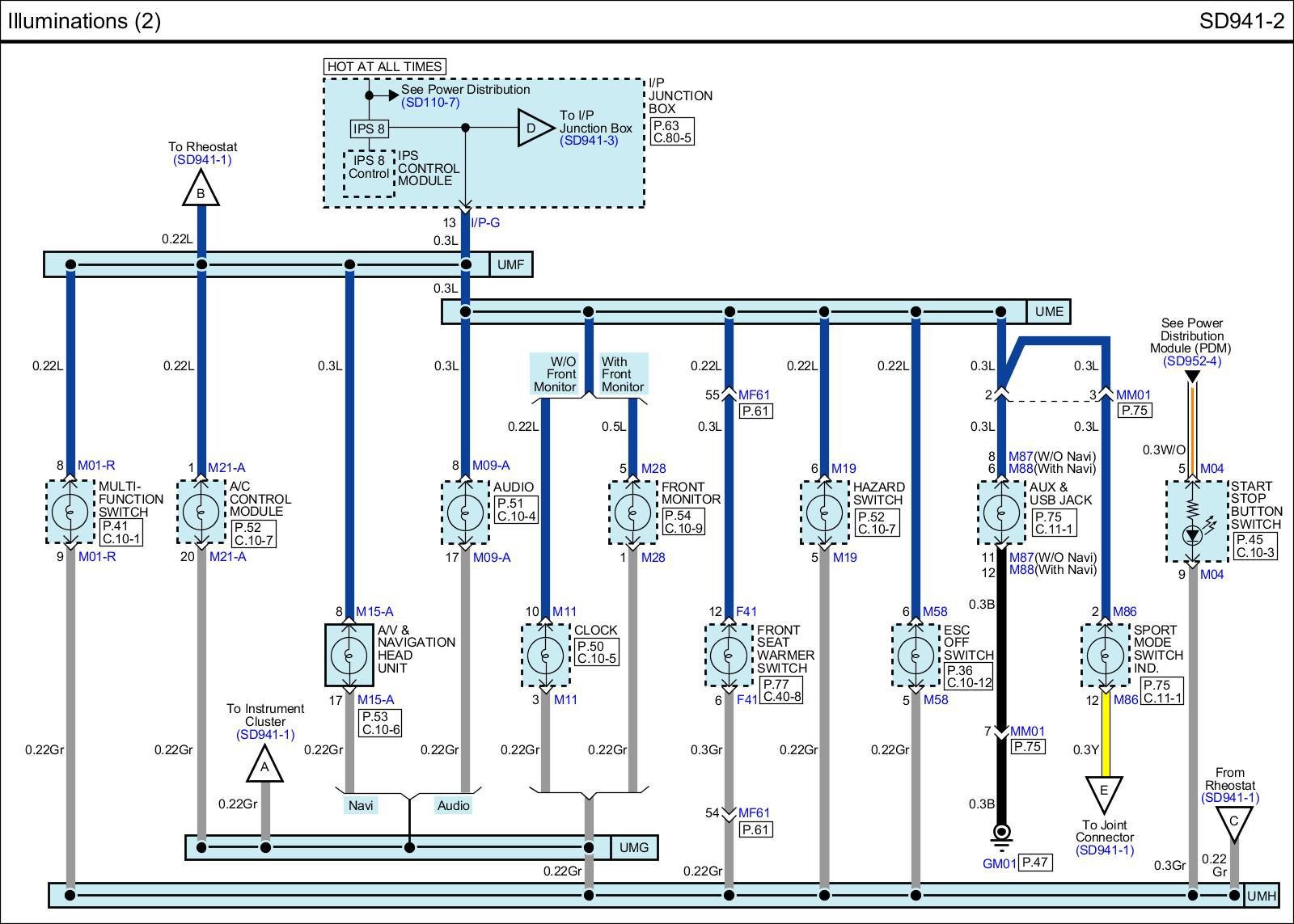Screen dimensions: 1294x924
Task: Open the SD110-7 Power Distribution link
Action: [x=430, y=103]
